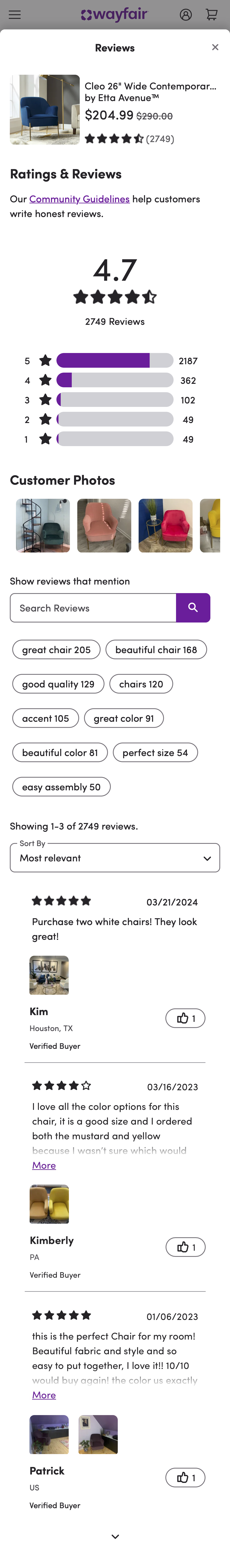Open the Reviews header title
Viewport: 230px width, 1568px height.
[115, 48]
